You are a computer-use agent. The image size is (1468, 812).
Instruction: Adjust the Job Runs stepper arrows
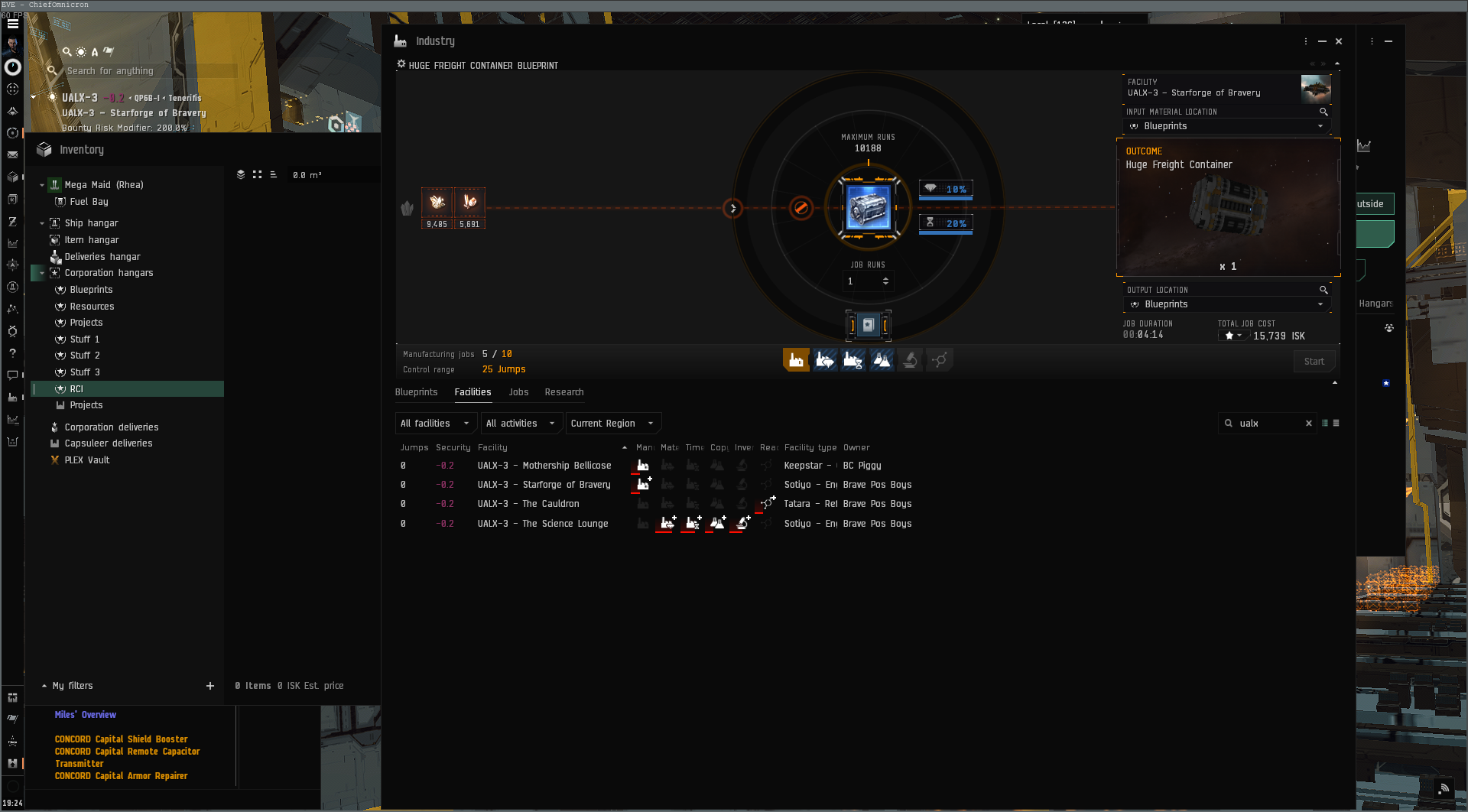pyautogui.click(x=885, y=281)
